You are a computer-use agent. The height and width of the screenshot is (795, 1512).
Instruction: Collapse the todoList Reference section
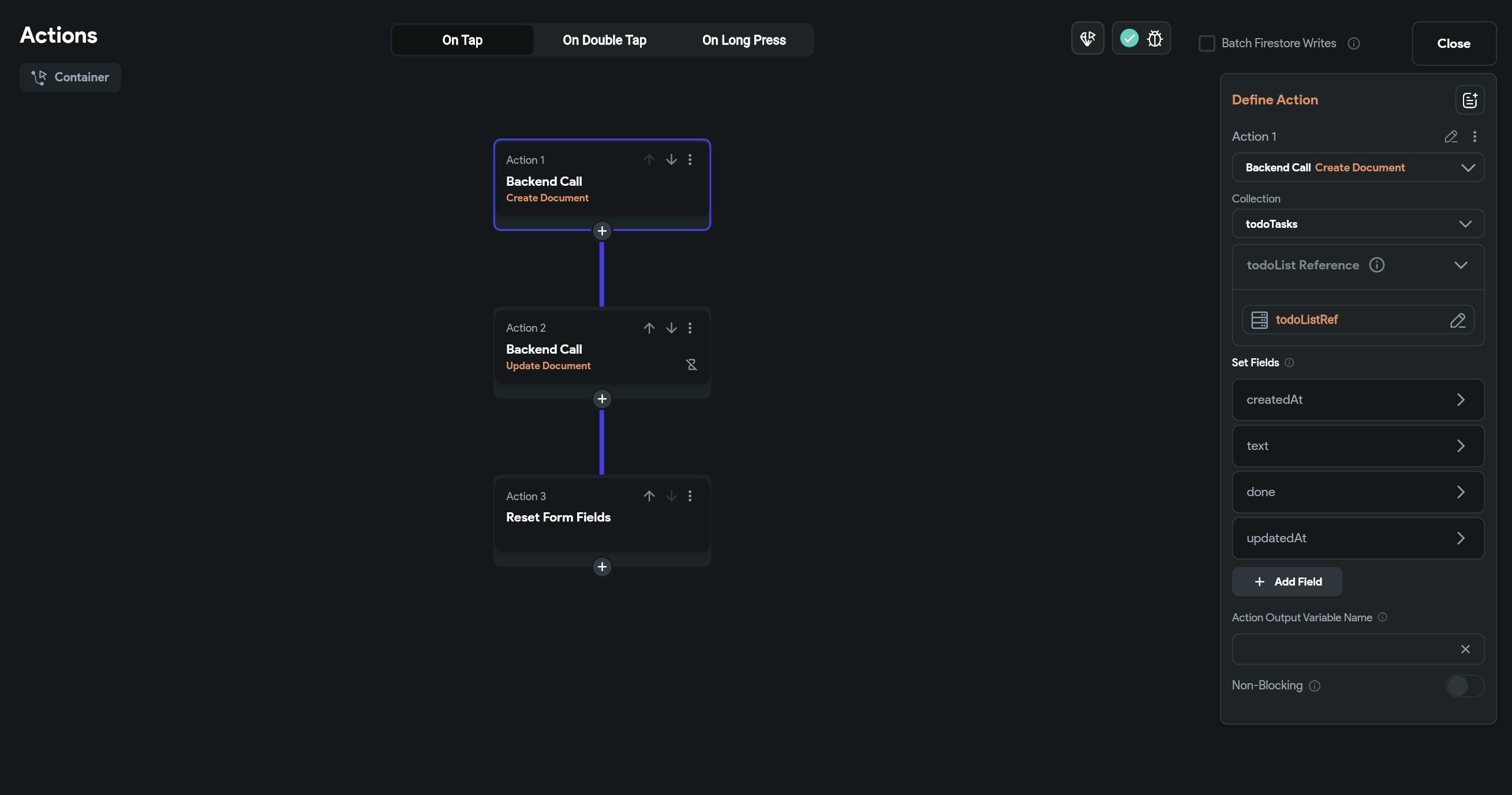tap(1460, 265)
